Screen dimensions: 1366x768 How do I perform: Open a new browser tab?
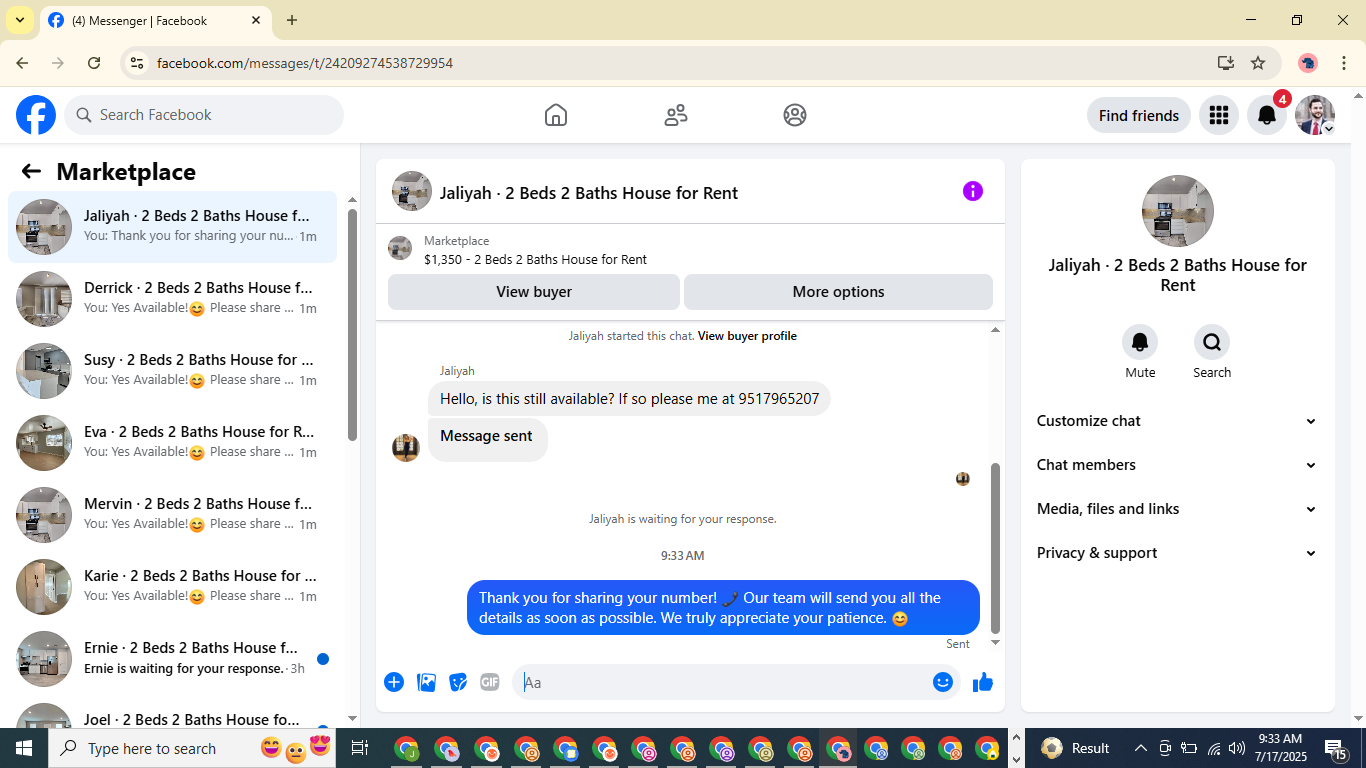coord(292,20)
